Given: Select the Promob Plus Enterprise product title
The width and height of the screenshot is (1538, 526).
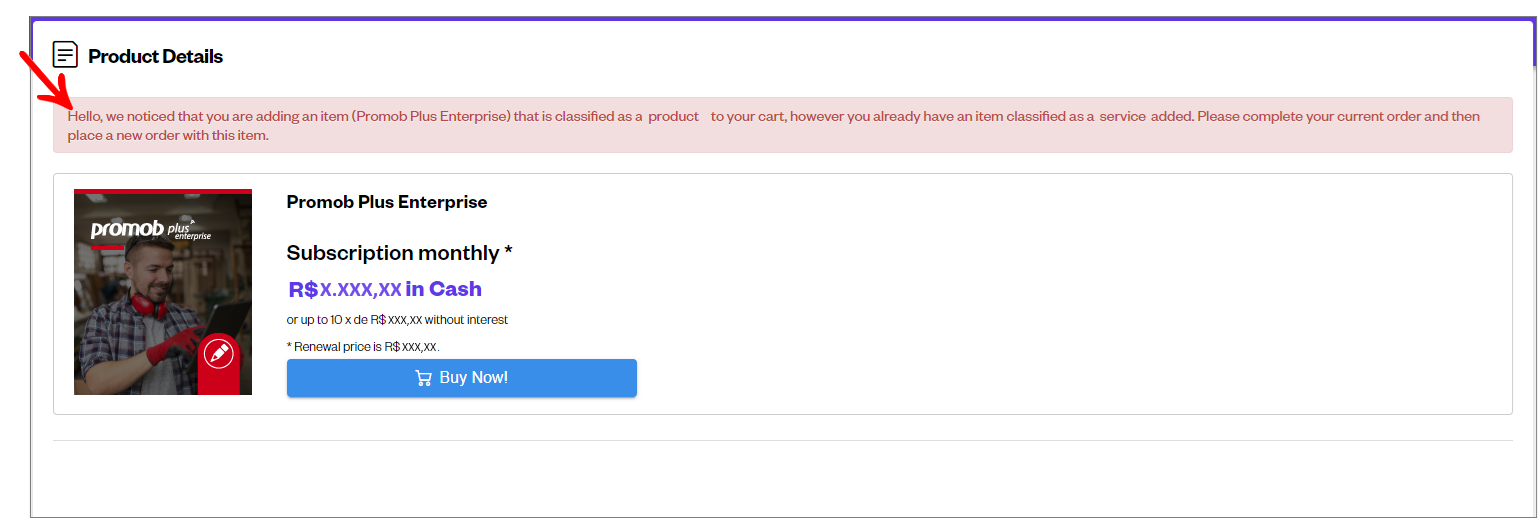Looking at the screenshot, I should pos(387,202).
